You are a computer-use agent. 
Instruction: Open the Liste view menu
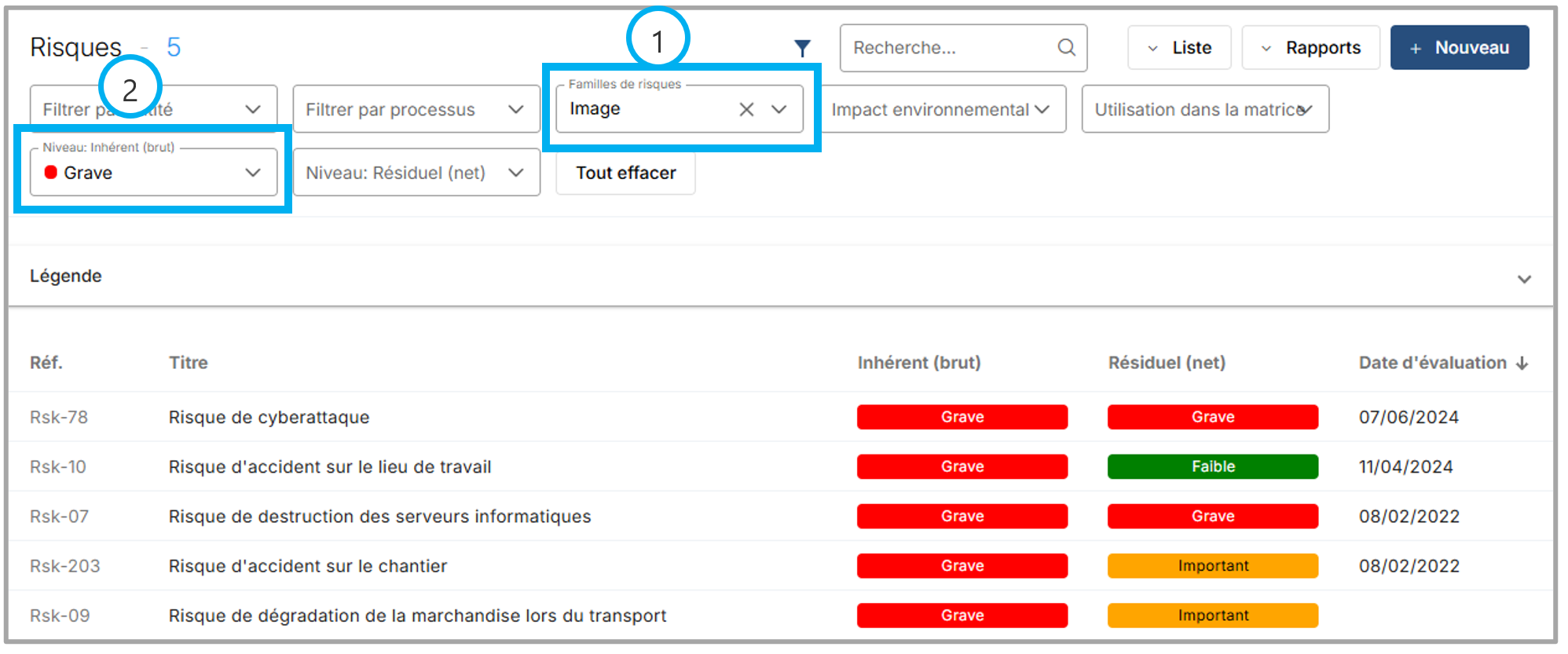[x=1179, y=48]
